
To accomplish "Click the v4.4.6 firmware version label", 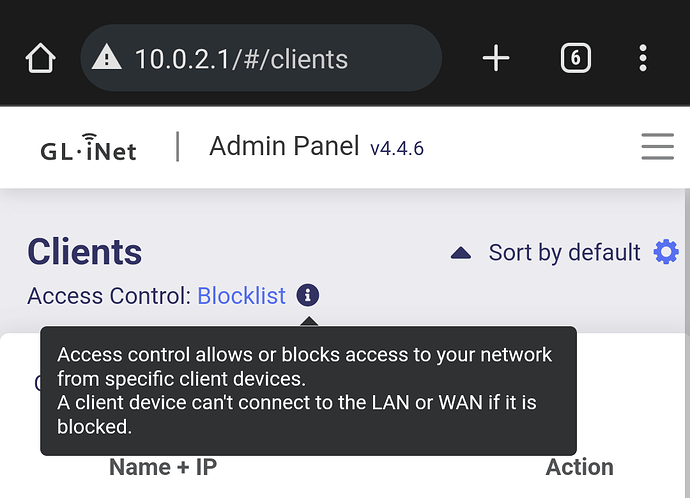I will (x=397, y=149).
